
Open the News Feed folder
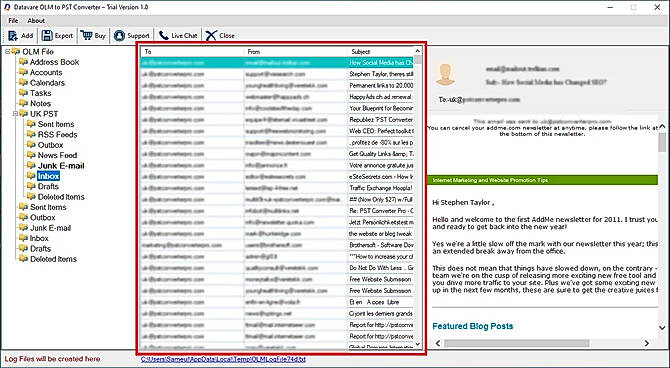pos(57,156)
